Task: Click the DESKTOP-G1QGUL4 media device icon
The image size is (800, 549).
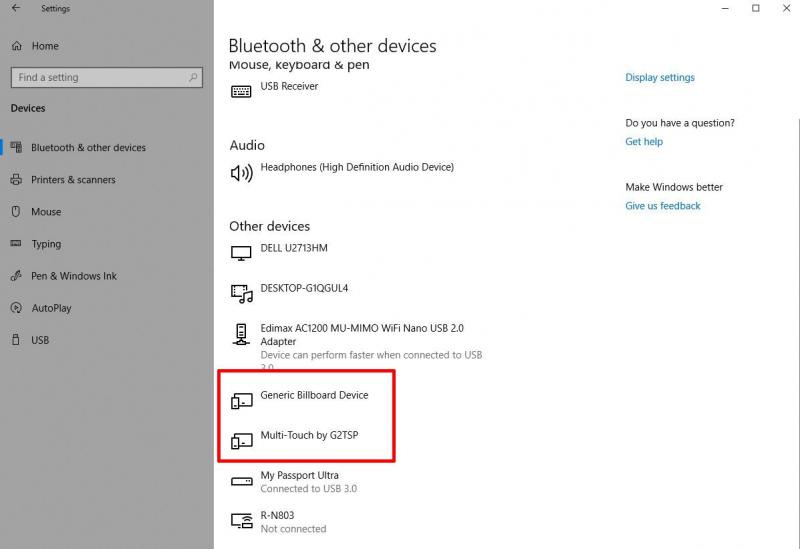Action: [241, 293]
